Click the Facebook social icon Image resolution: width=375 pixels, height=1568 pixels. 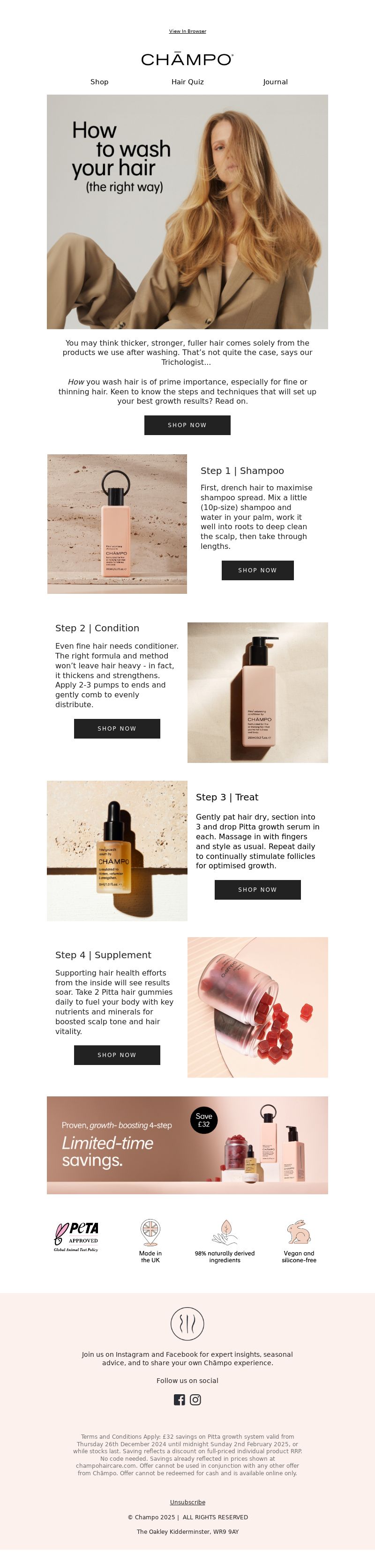(180, 1399)
